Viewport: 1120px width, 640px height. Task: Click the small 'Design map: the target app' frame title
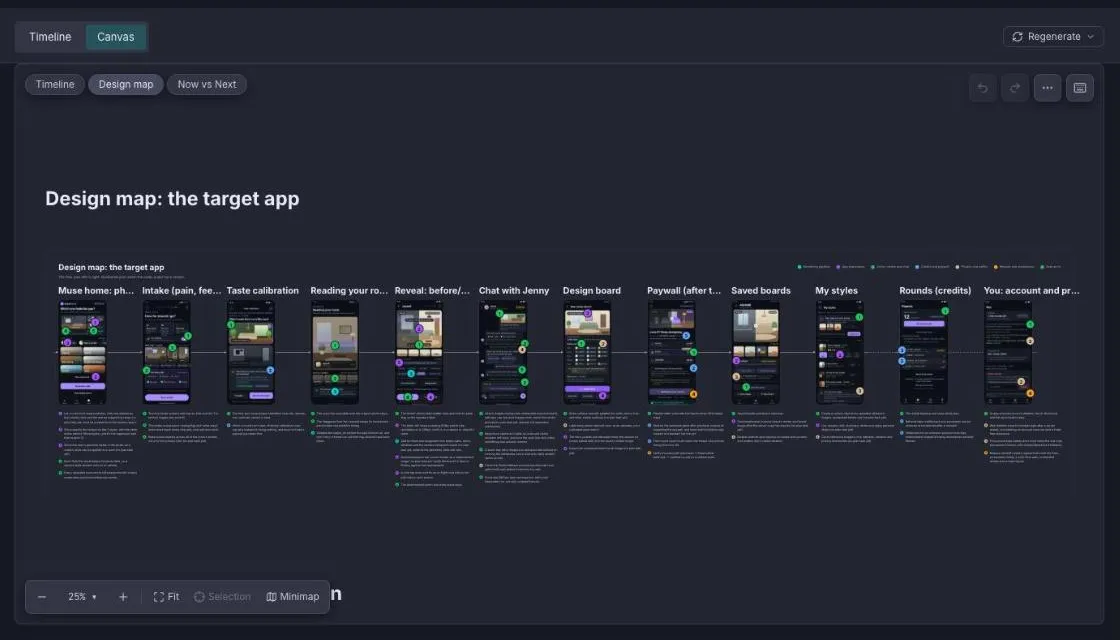pos(111,267)
